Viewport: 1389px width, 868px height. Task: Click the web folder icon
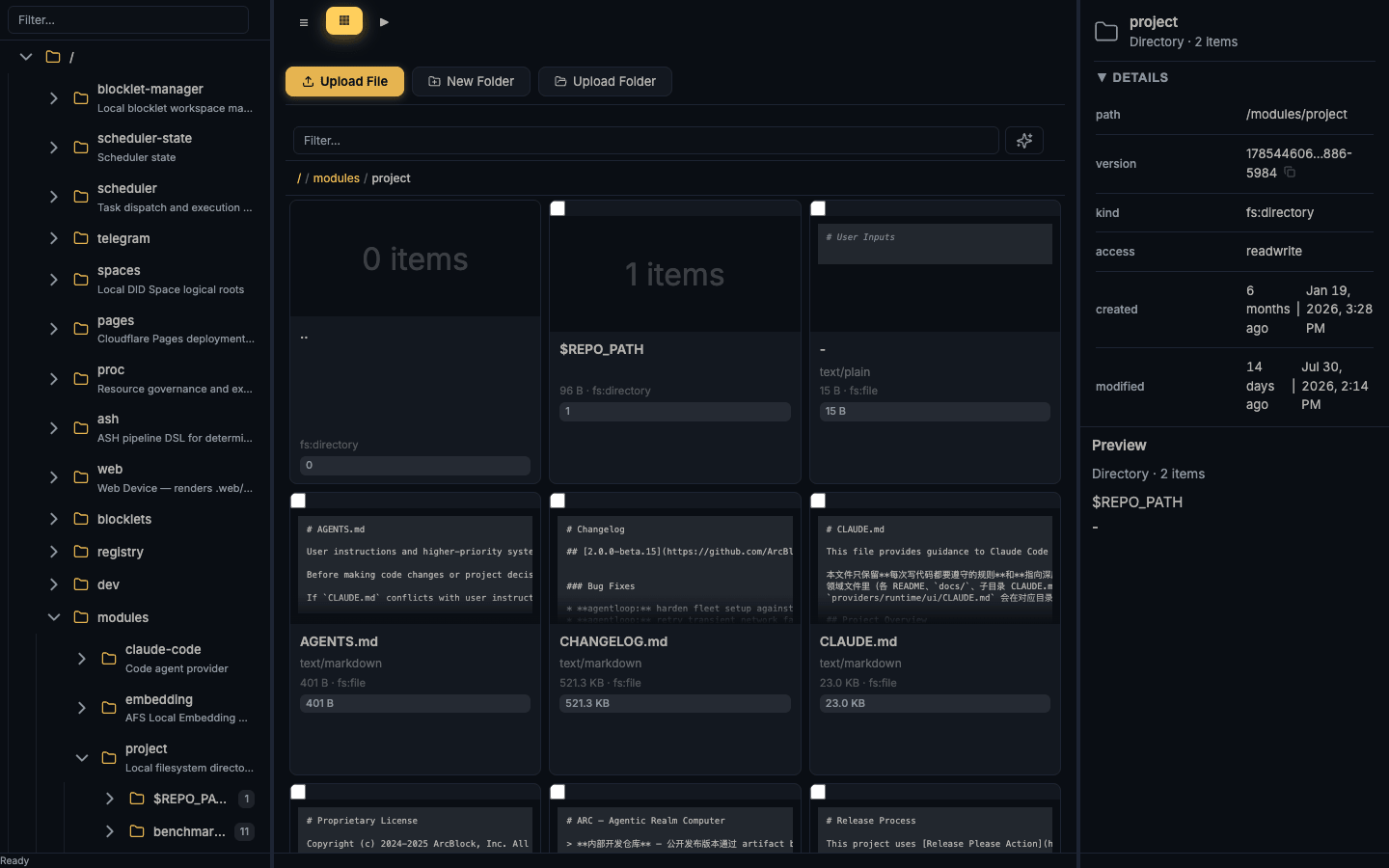81,477
